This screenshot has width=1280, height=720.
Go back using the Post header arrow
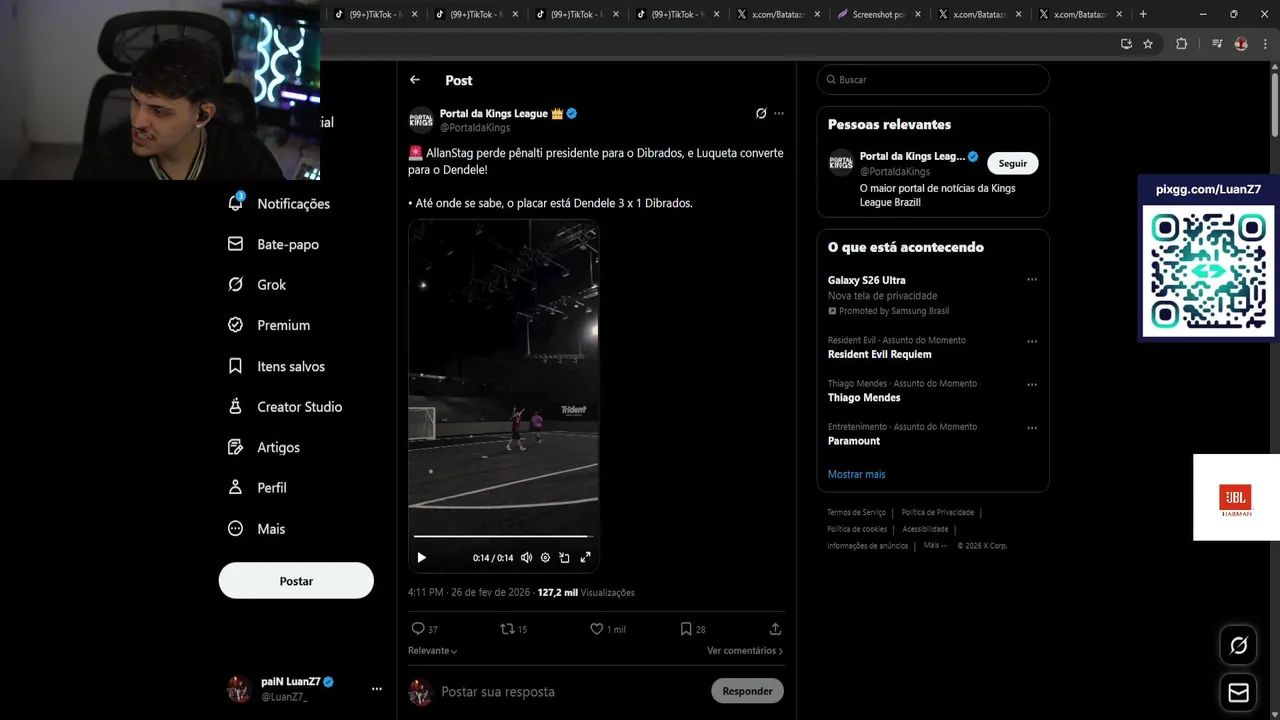415,80
